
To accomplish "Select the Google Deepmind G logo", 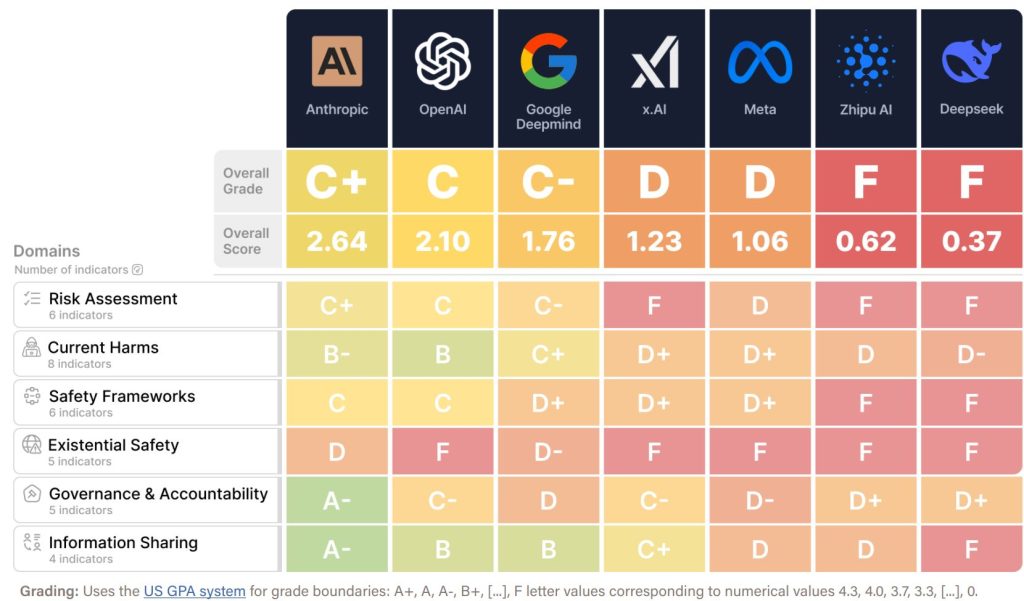I will click(x=549, y=61).
